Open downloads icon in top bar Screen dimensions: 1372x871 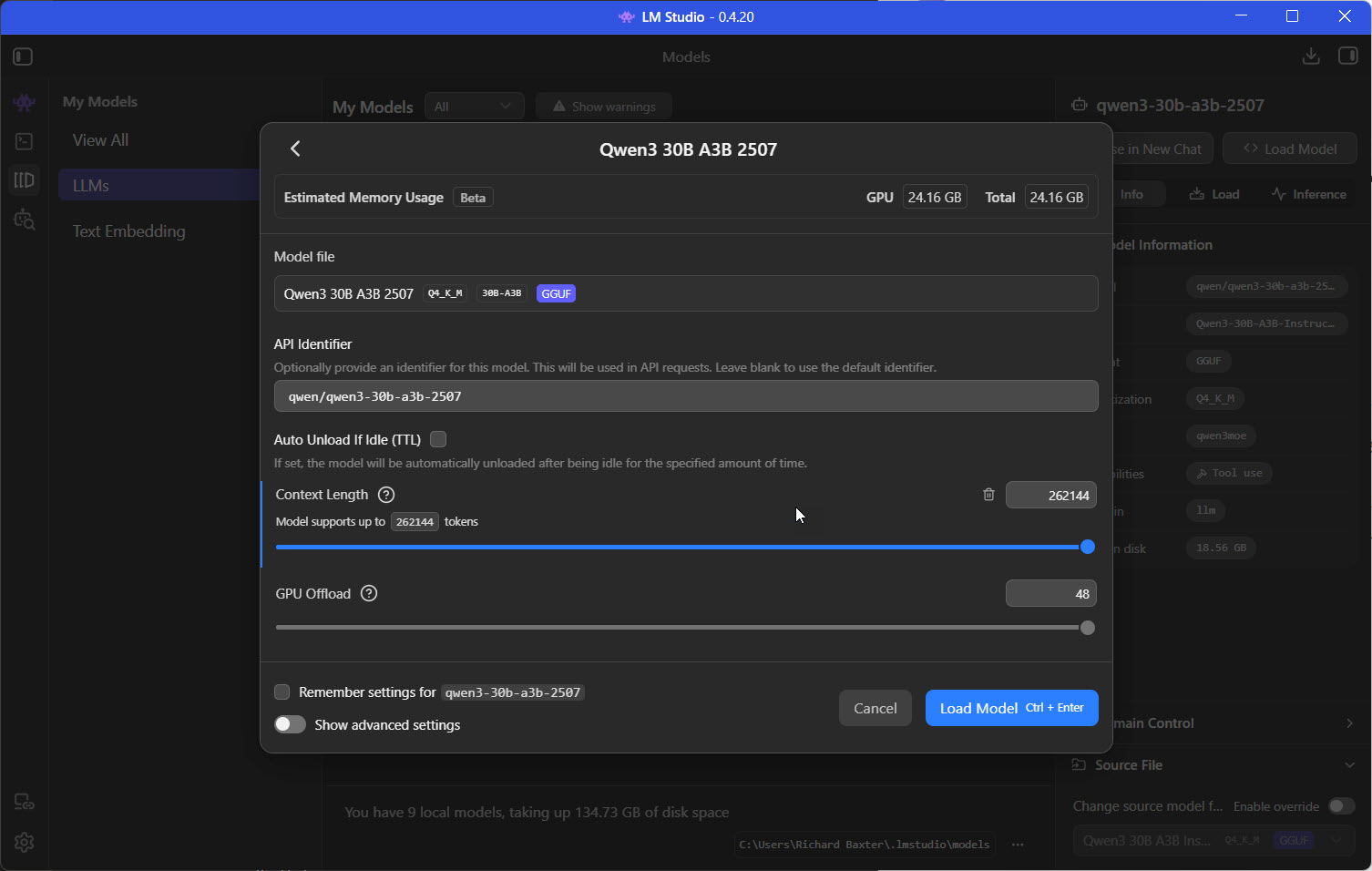pos(1310,56)
